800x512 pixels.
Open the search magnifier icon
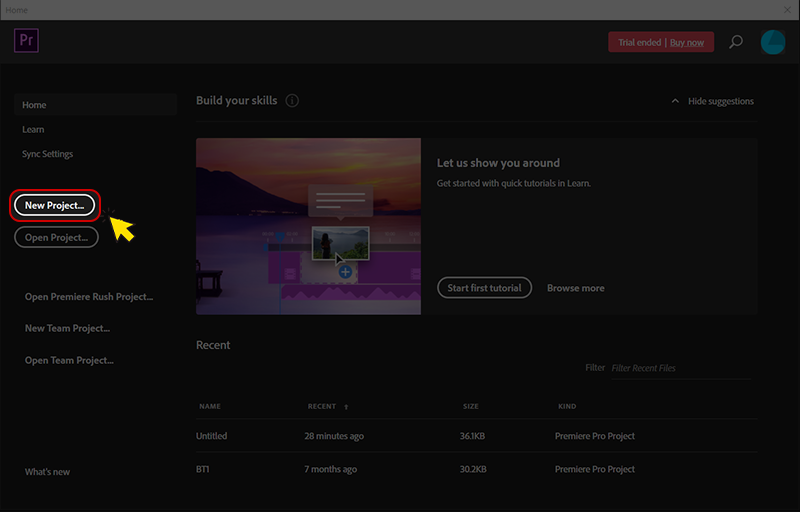(x=736, y=42)
